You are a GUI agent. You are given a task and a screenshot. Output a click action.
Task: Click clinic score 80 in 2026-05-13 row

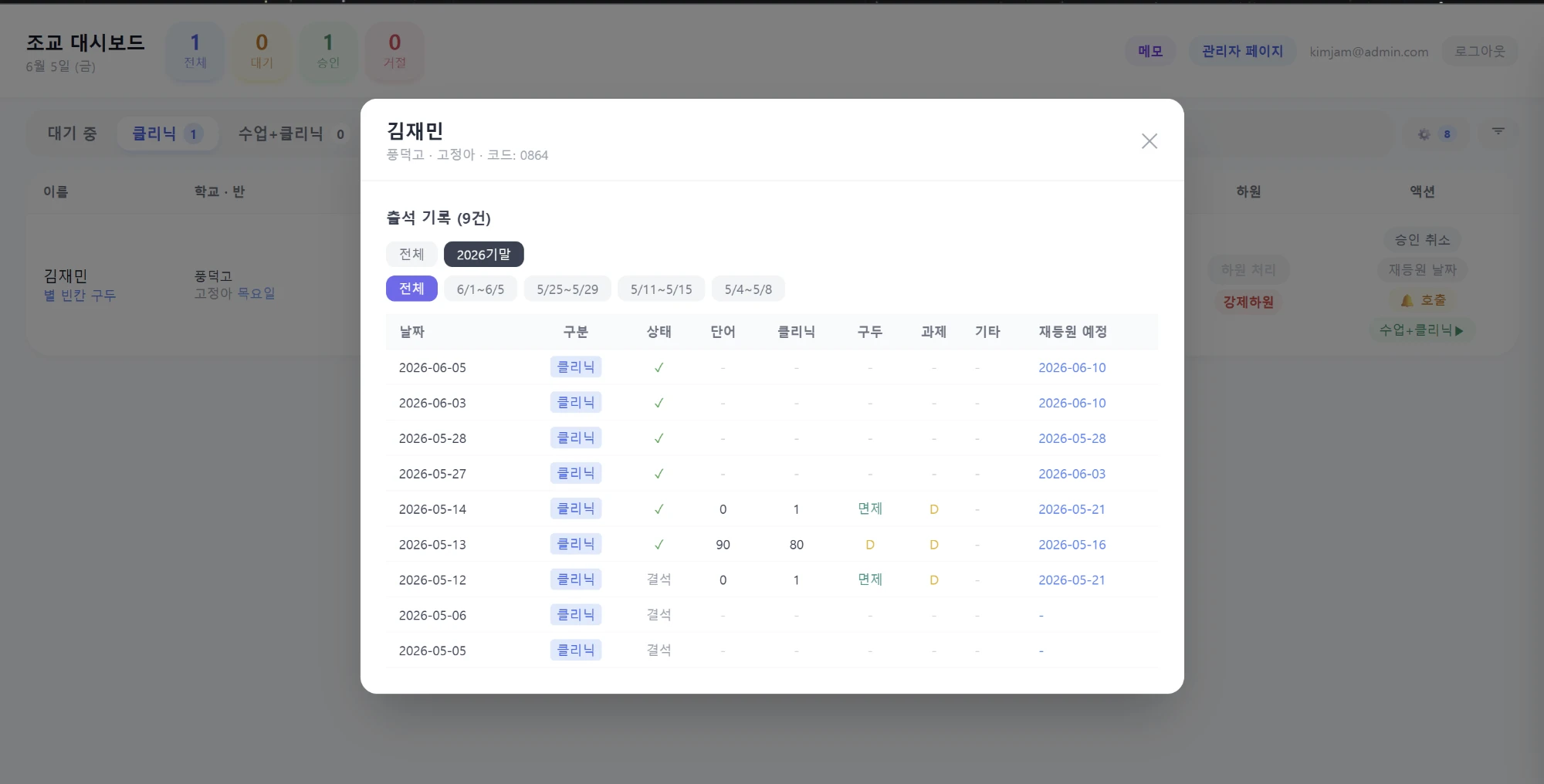797,545
